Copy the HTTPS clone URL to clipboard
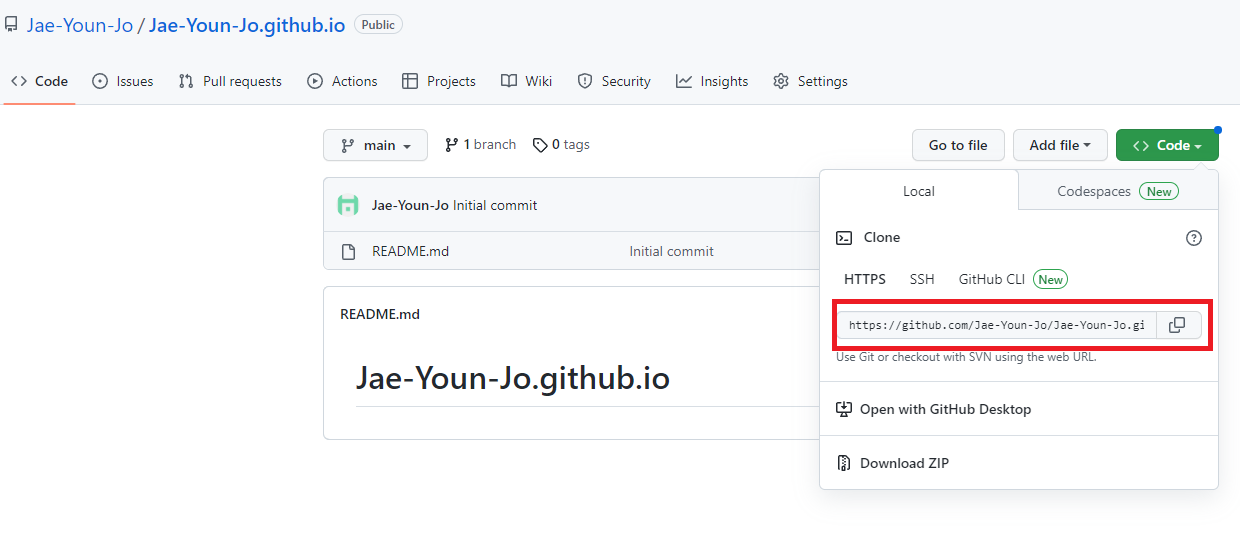The height and width of the screenshot is (549, 1240). pyautogui.click(x=1178, y=325)
